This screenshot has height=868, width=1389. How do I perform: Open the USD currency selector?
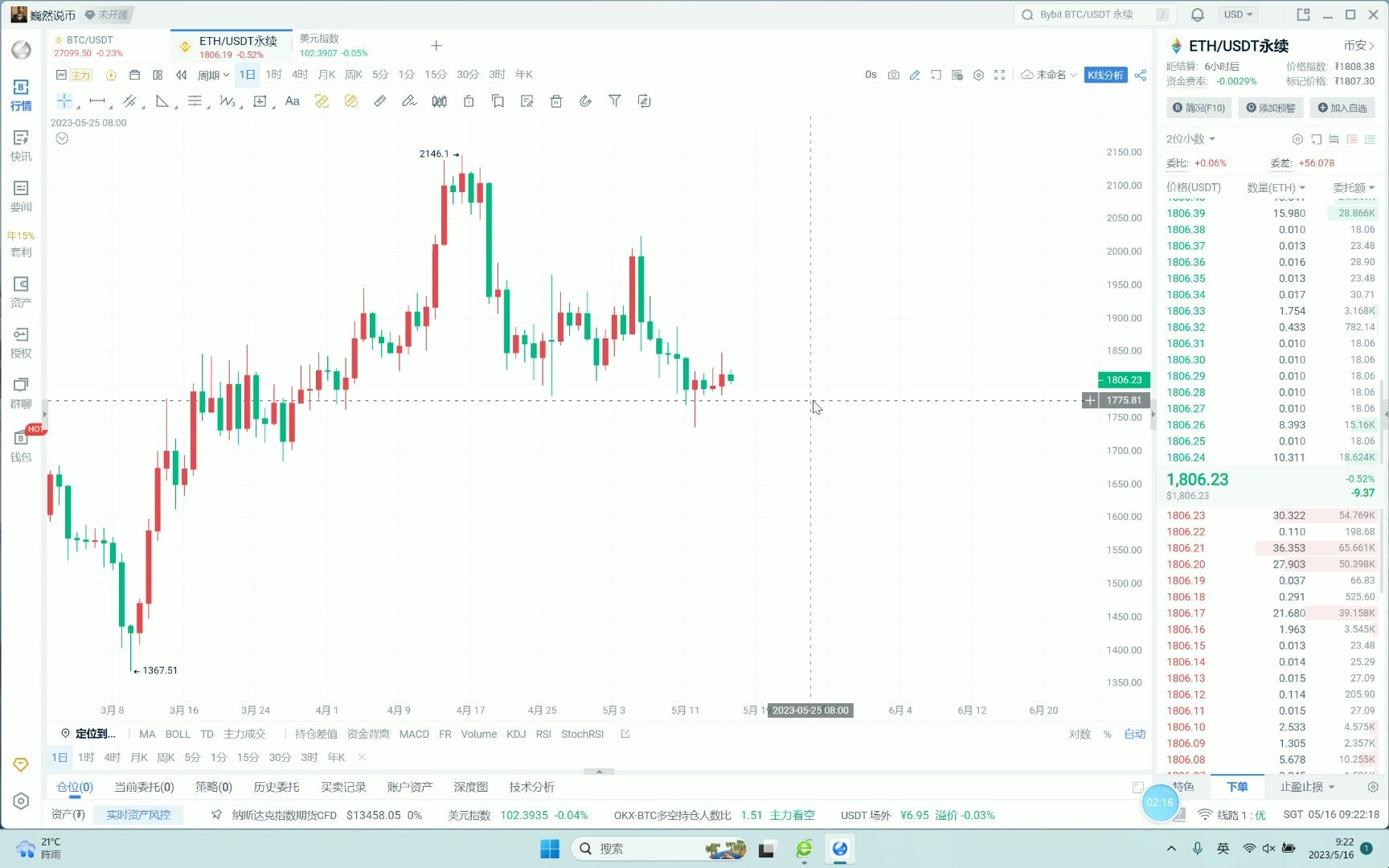tap(1238, 14)
